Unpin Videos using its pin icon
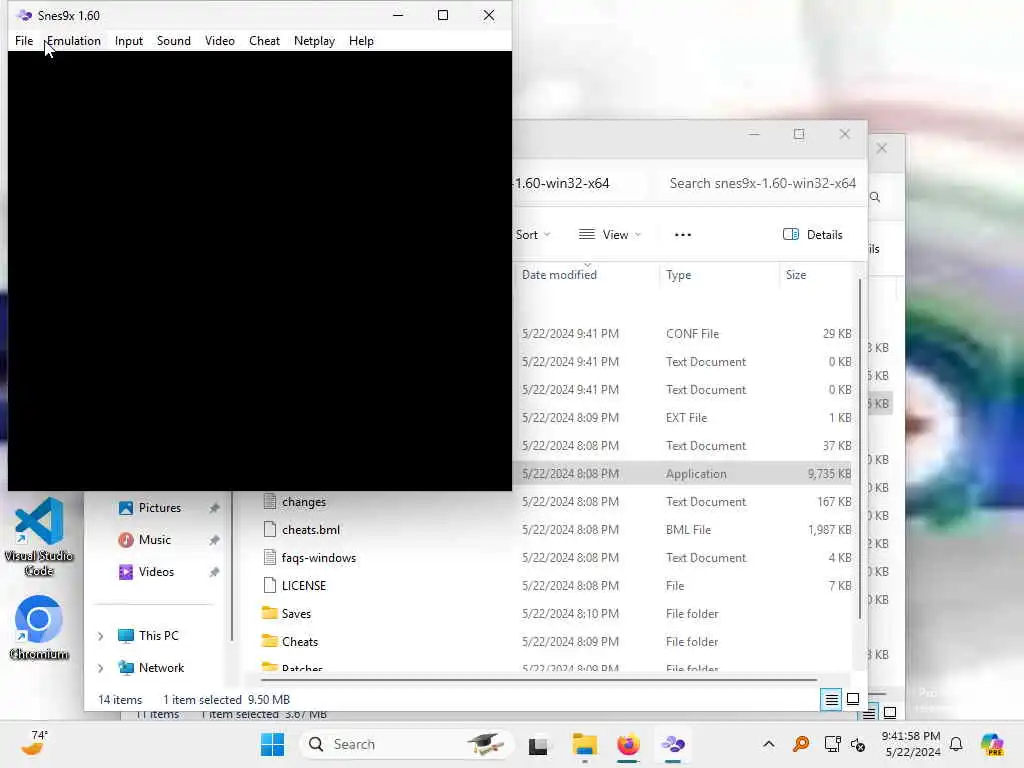Image resolution: width=1024 pixels, height=768 pixels. click(x=214, y=571)
